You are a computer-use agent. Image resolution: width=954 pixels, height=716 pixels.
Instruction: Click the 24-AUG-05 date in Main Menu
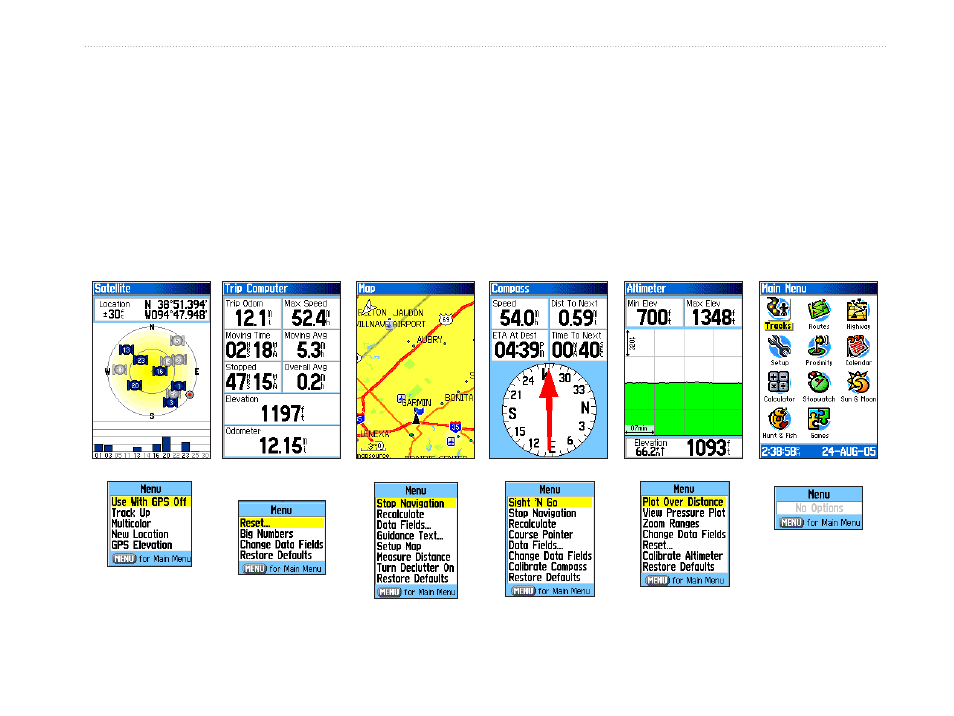click(848, 451)
